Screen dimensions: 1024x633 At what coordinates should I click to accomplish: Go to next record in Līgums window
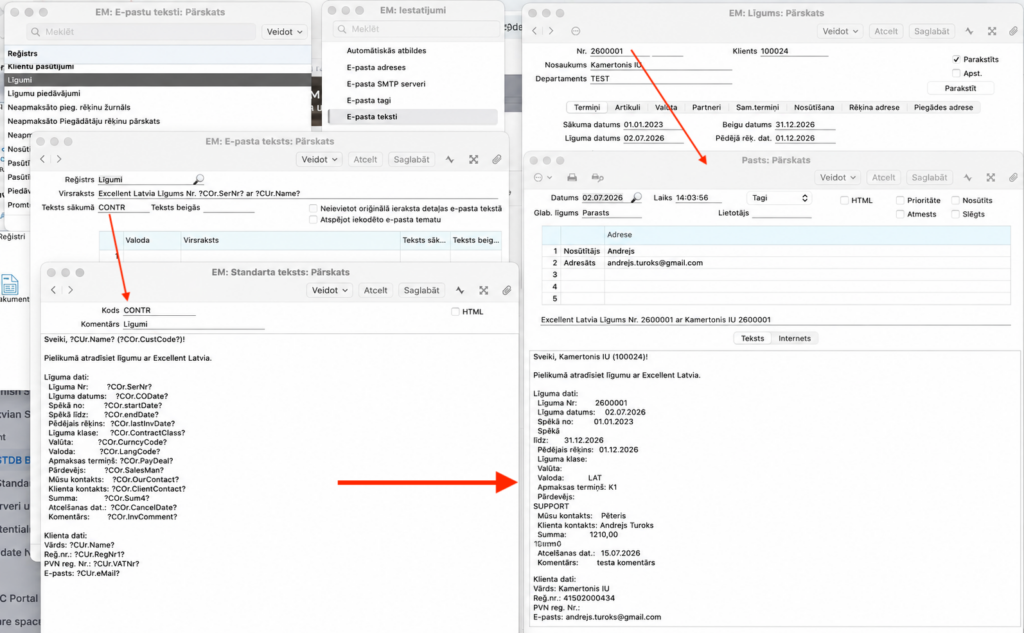551,31
